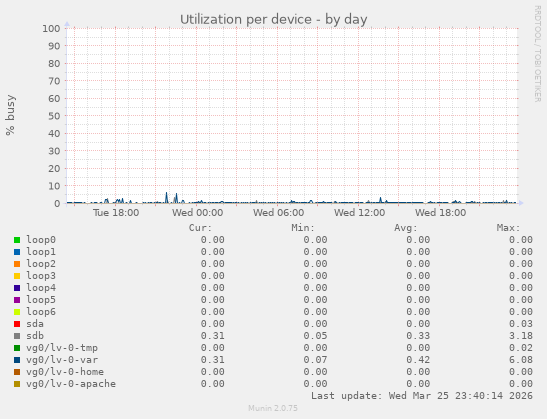Click the vg0/lv-0-home brown legend swatch
Viewport: 547px width, 419px height.
coord(17,372)
